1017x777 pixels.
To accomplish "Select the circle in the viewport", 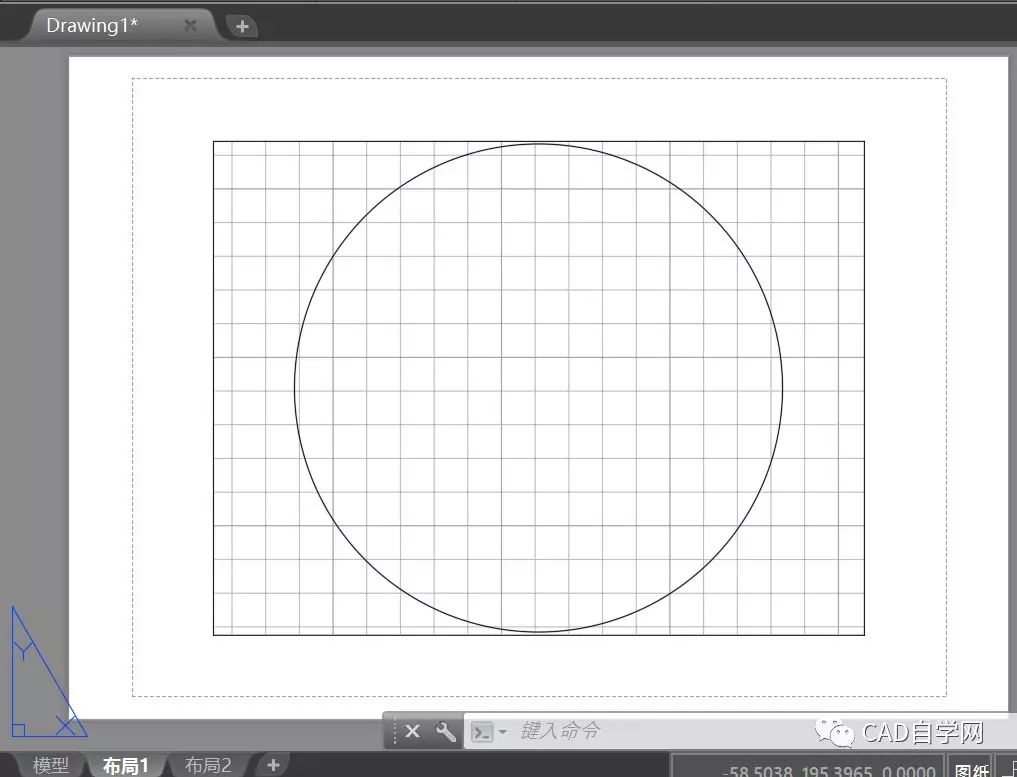I will point(295,388).
